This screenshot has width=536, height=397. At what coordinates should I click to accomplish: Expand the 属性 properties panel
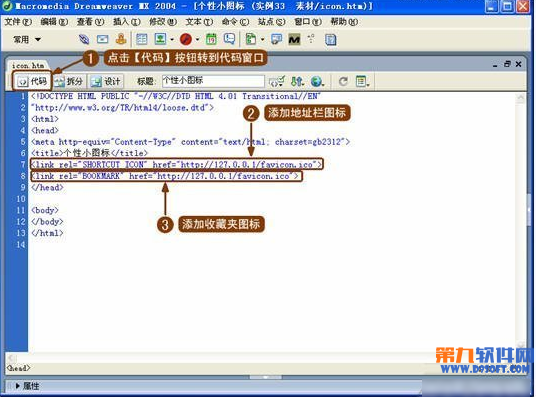27,386
